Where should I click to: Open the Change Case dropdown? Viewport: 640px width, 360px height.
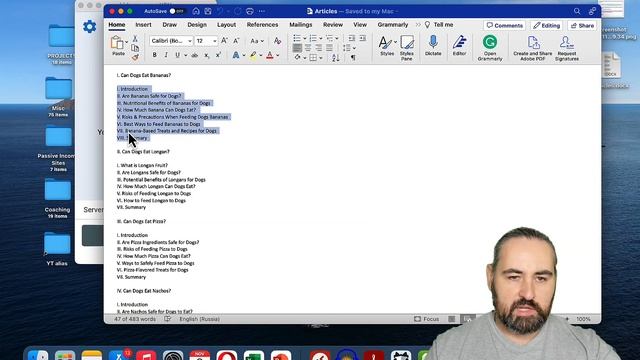point(257,41)
